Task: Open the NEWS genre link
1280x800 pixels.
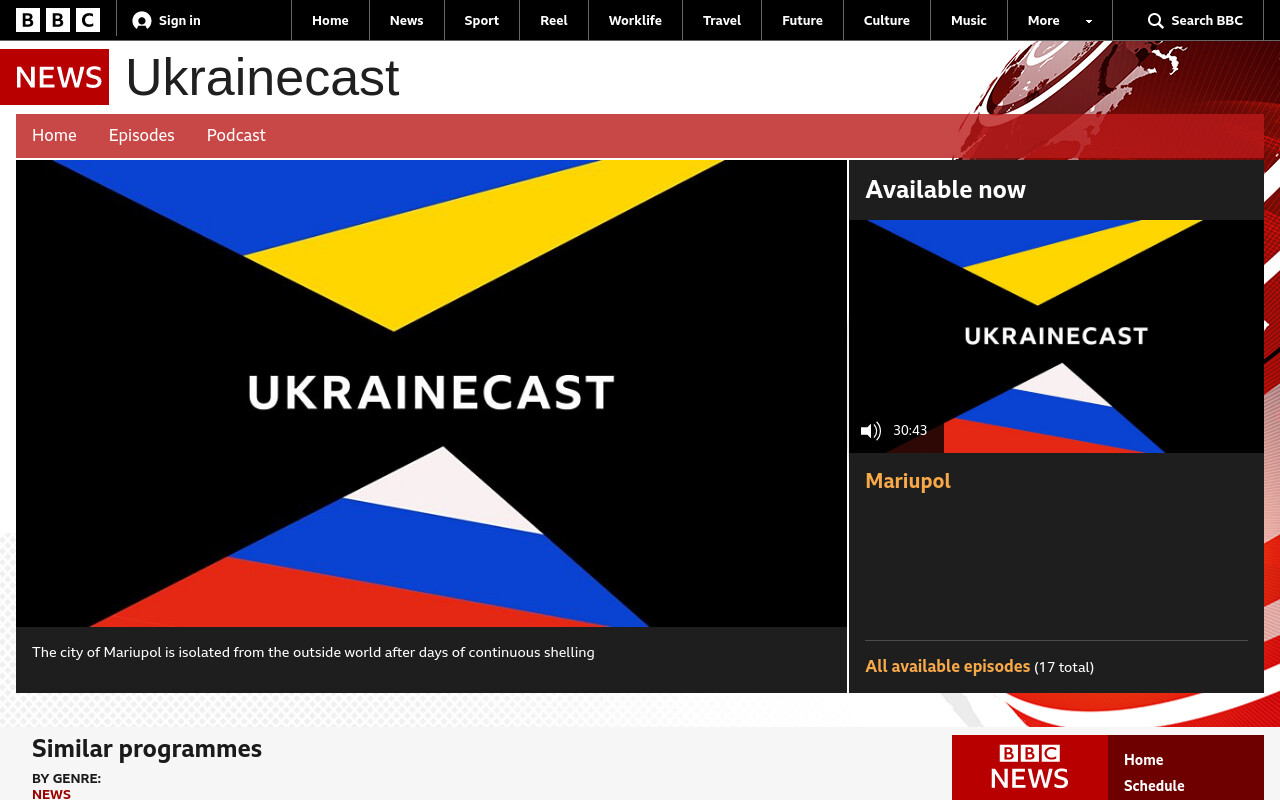Action: point(51,794)
